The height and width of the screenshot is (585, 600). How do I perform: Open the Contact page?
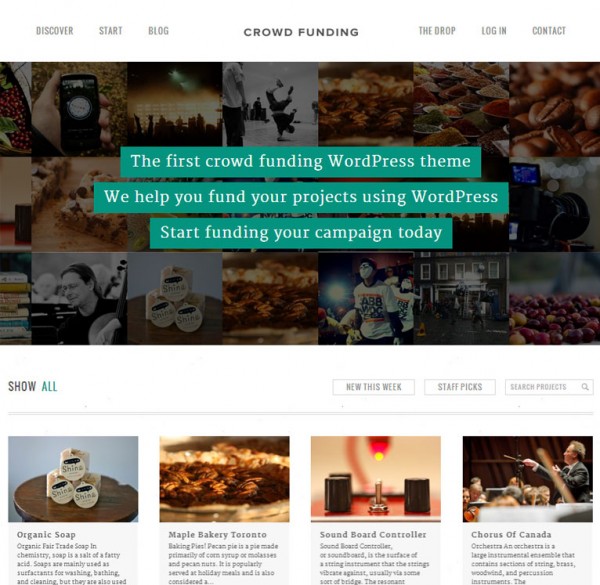click(549, 31)
